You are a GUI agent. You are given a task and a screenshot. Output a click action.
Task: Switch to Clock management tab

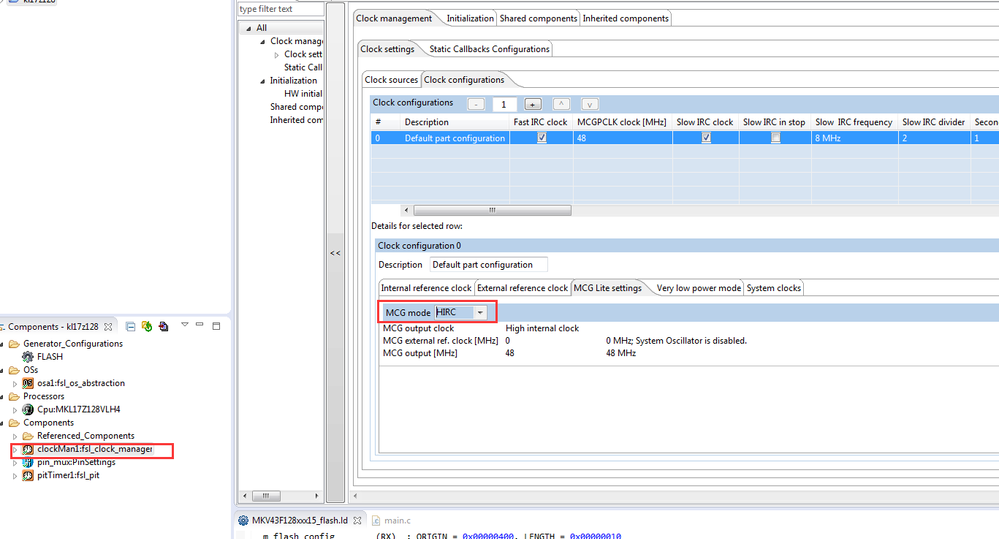394,18
